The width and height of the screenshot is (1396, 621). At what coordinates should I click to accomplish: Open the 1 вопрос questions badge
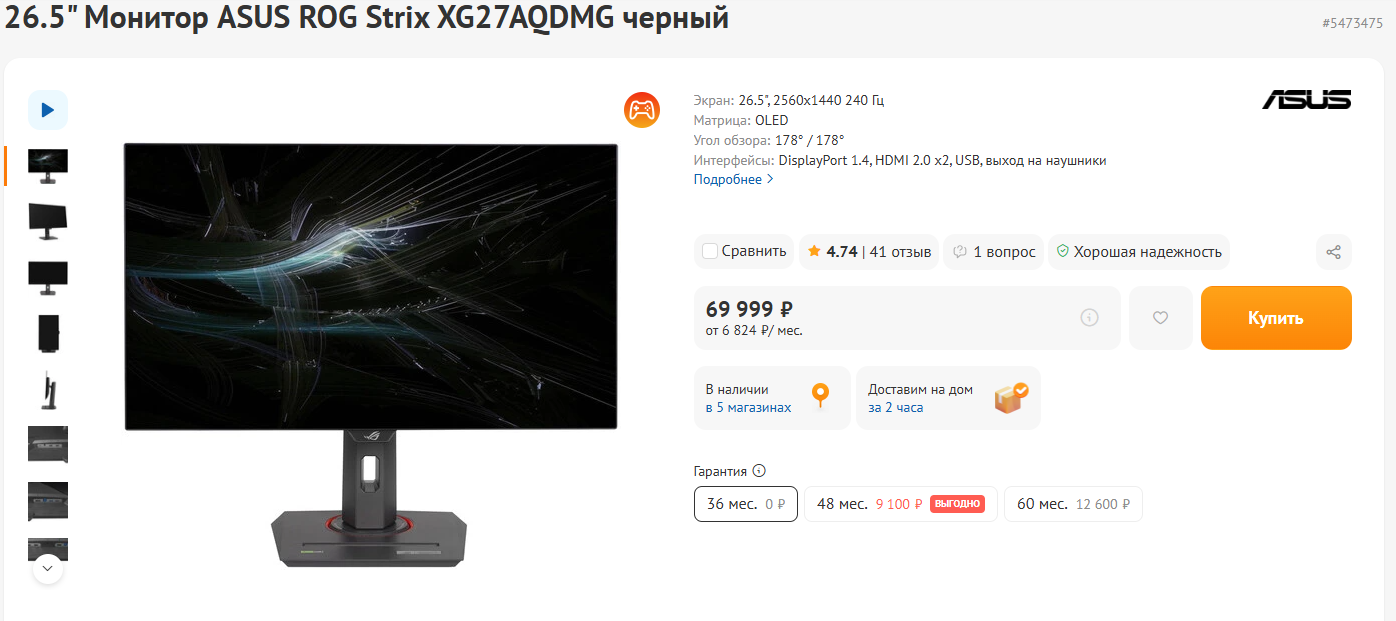994,252
